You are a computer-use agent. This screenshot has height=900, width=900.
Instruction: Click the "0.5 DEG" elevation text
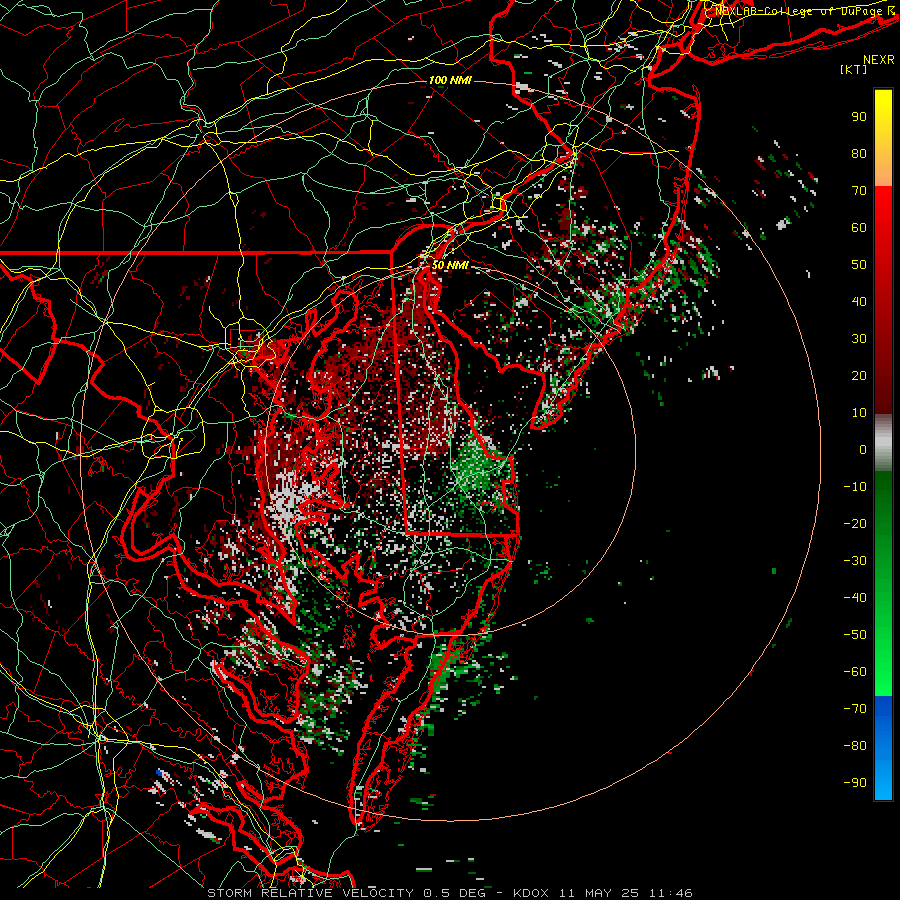click(x=455, y=893)
